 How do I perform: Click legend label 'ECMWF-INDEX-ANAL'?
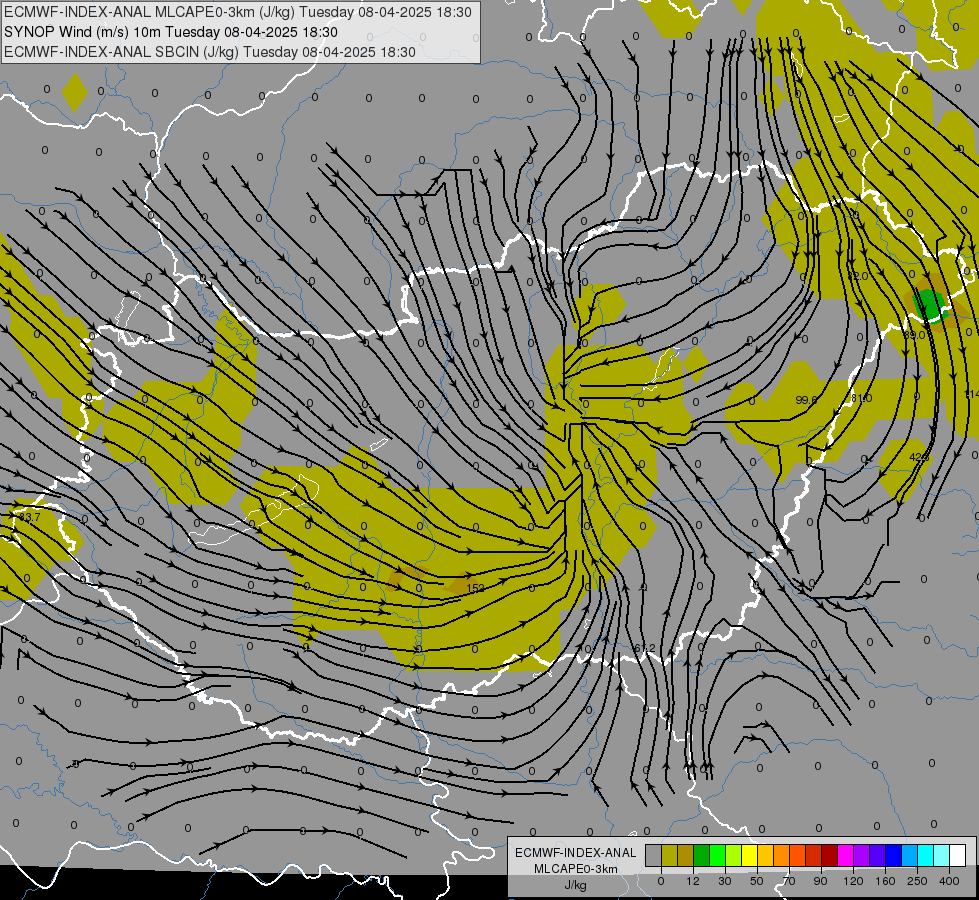tap(576, 853)
